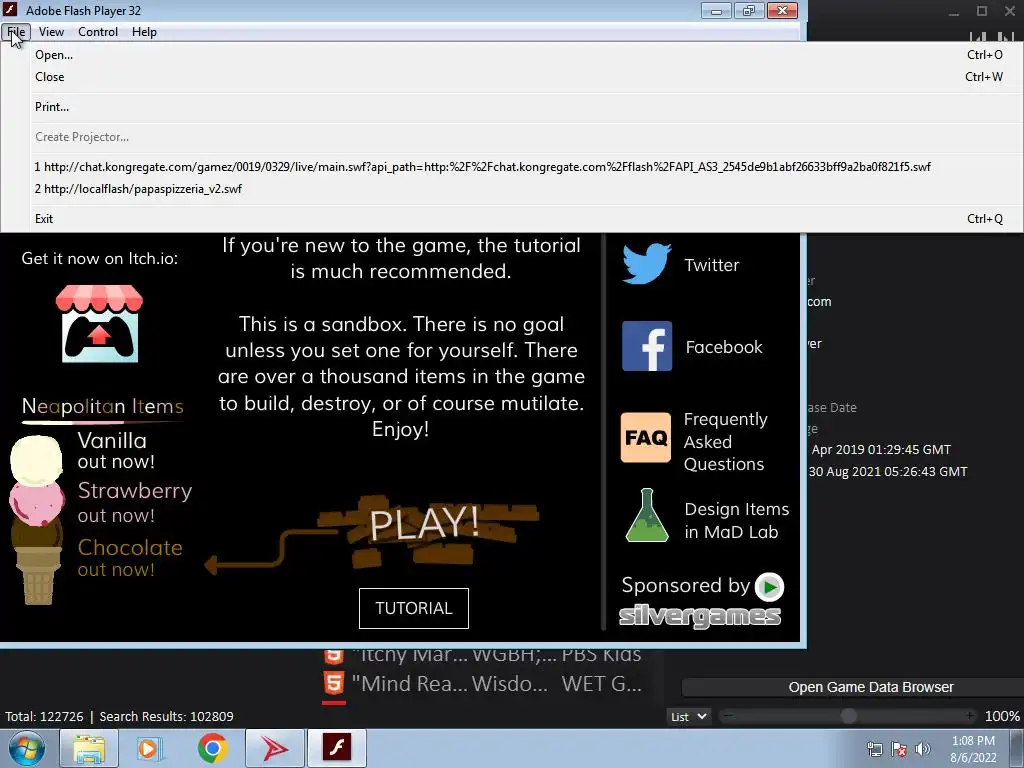
Task: Click the Silvergames logo
Action: [699, 615]
